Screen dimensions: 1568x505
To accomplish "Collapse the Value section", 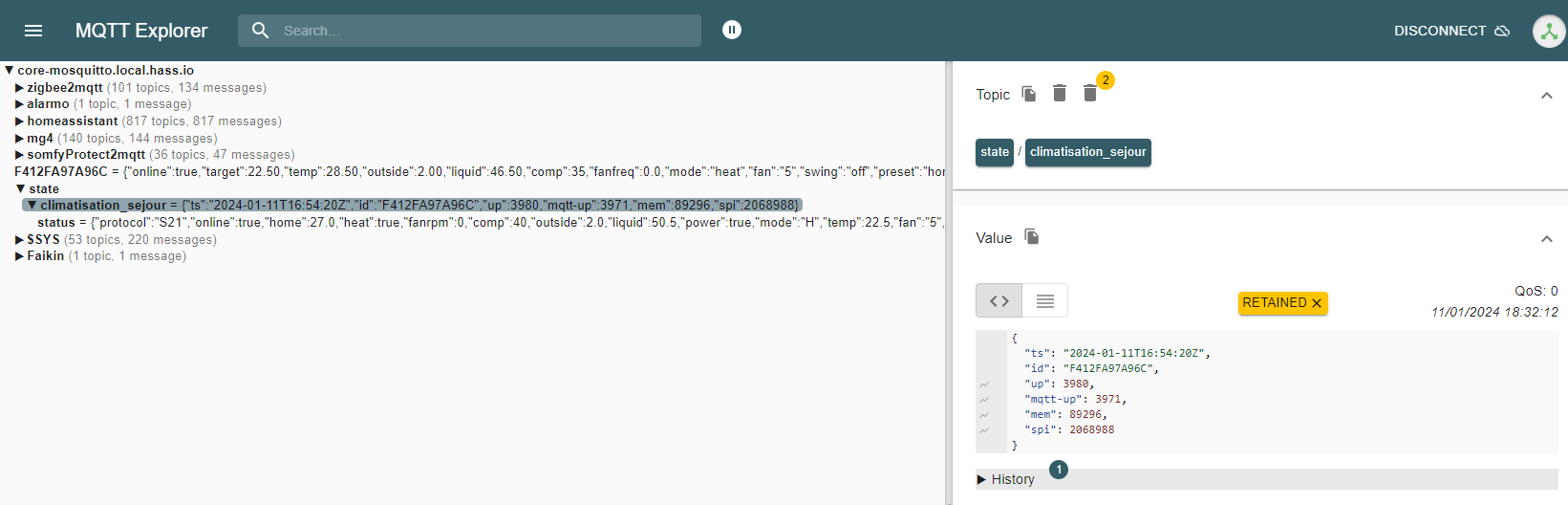I will [1547, 238].
